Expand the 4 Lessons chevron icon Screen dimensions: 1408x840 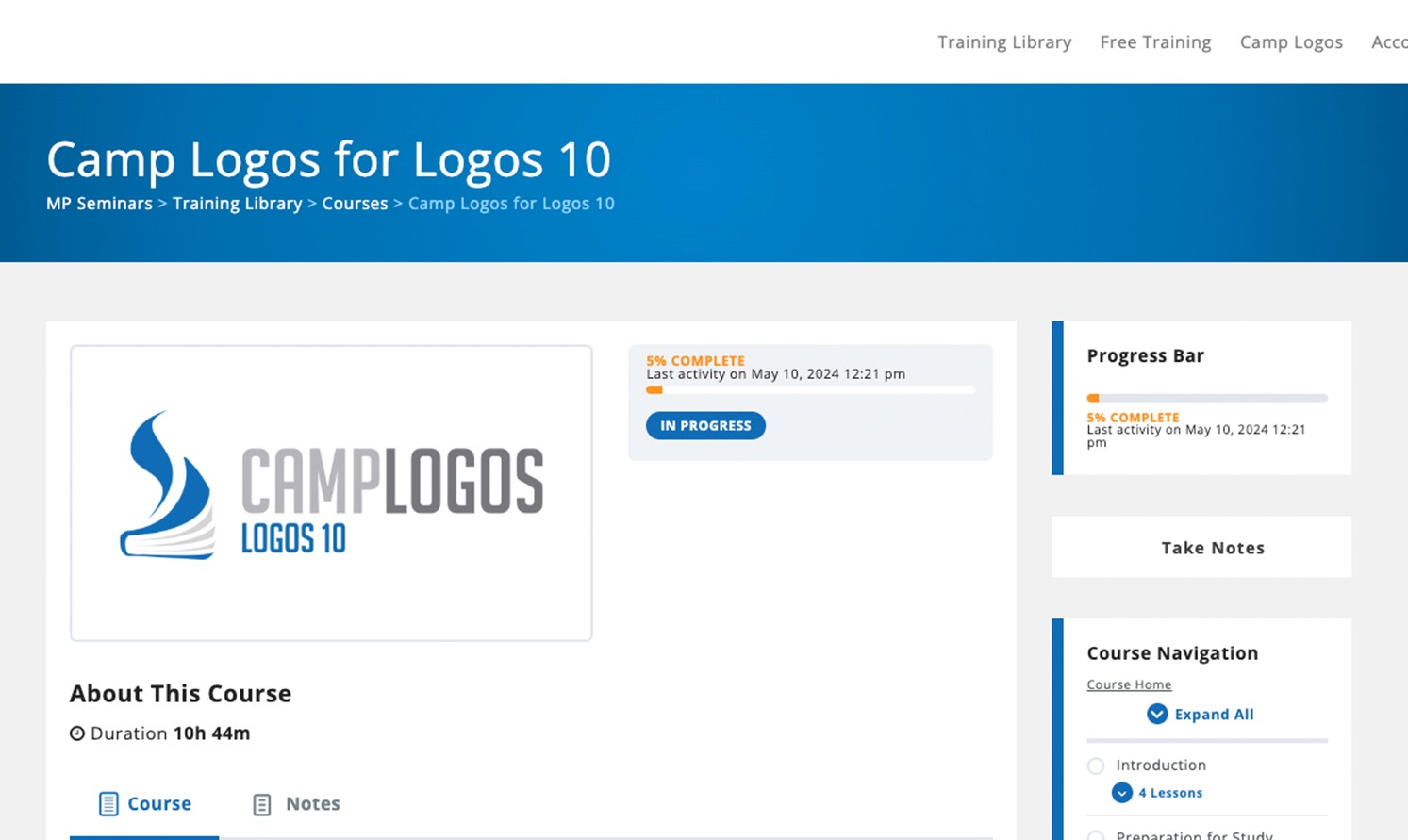pyautogui.click(x=1121, y=793)
